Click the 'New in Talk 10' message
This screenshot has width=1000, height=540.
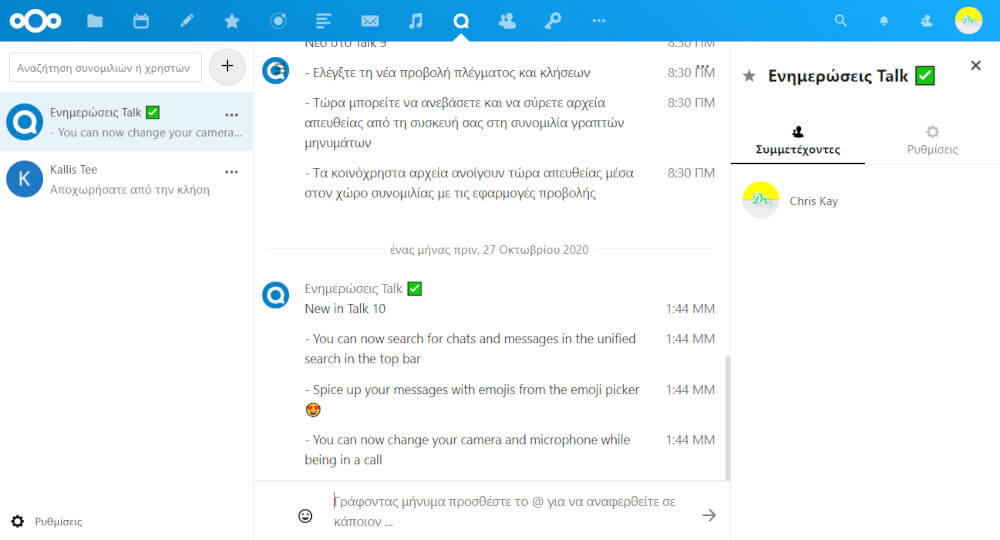345,309
